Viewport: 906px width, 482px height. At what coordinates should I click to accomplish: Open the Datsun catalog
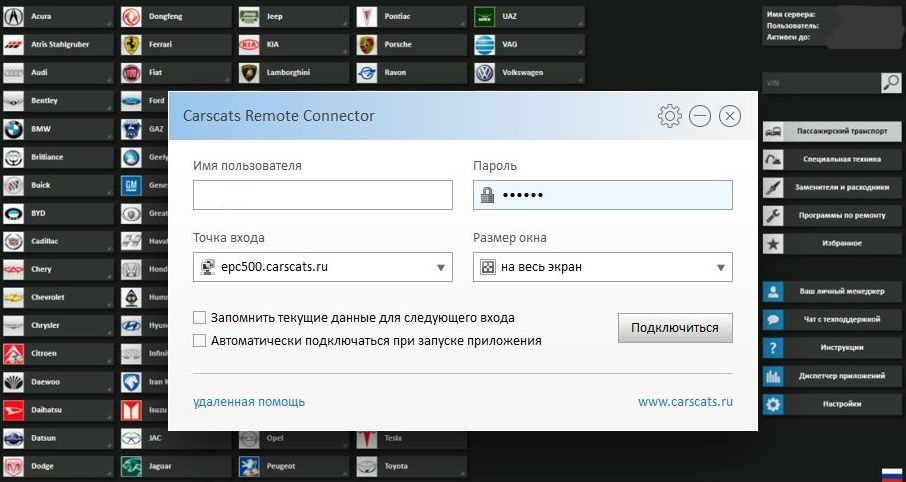(x=58, y=438)
